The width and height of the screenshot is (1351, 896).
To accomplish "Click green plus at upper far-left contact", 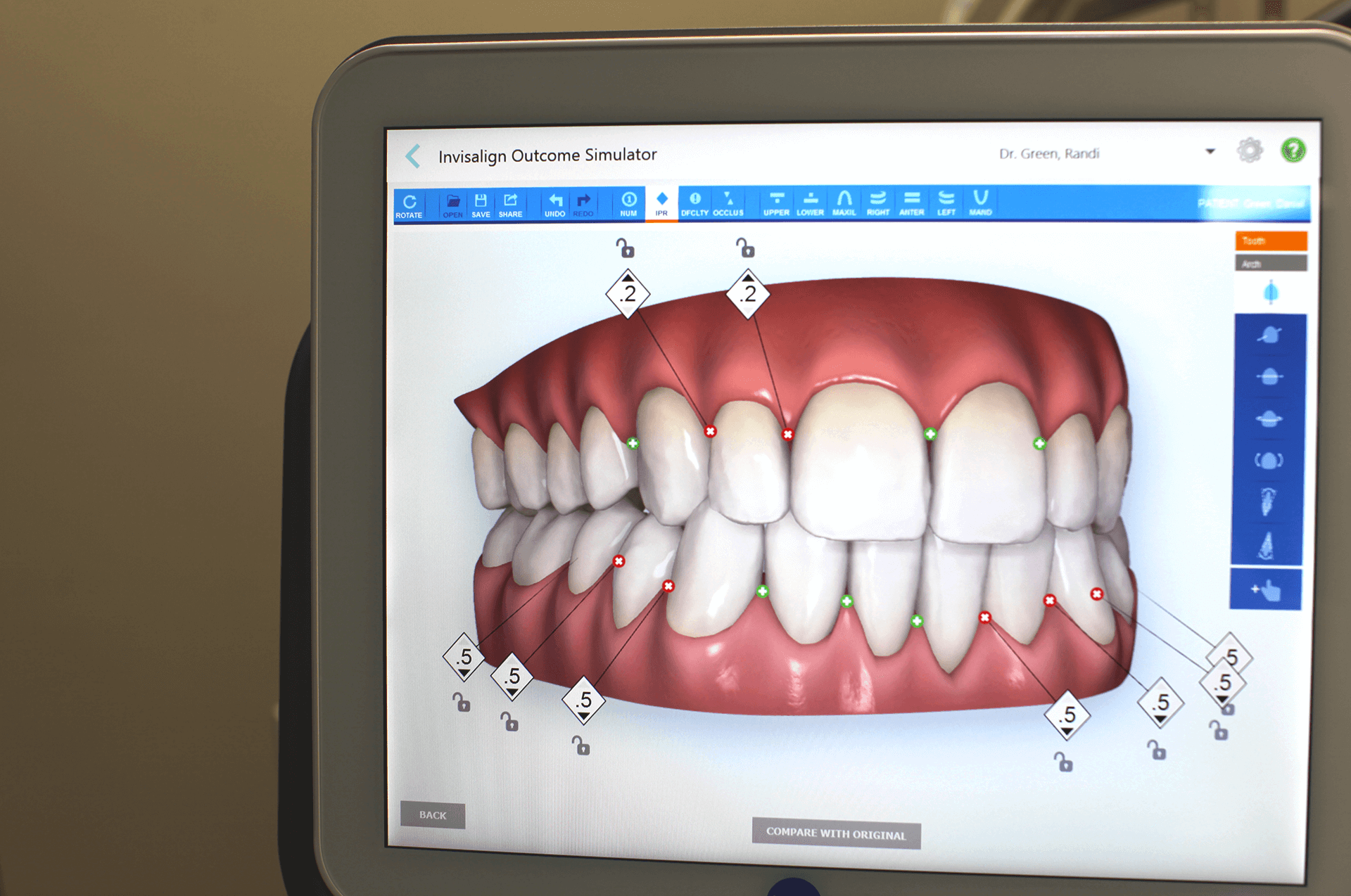I will [633, 443].
